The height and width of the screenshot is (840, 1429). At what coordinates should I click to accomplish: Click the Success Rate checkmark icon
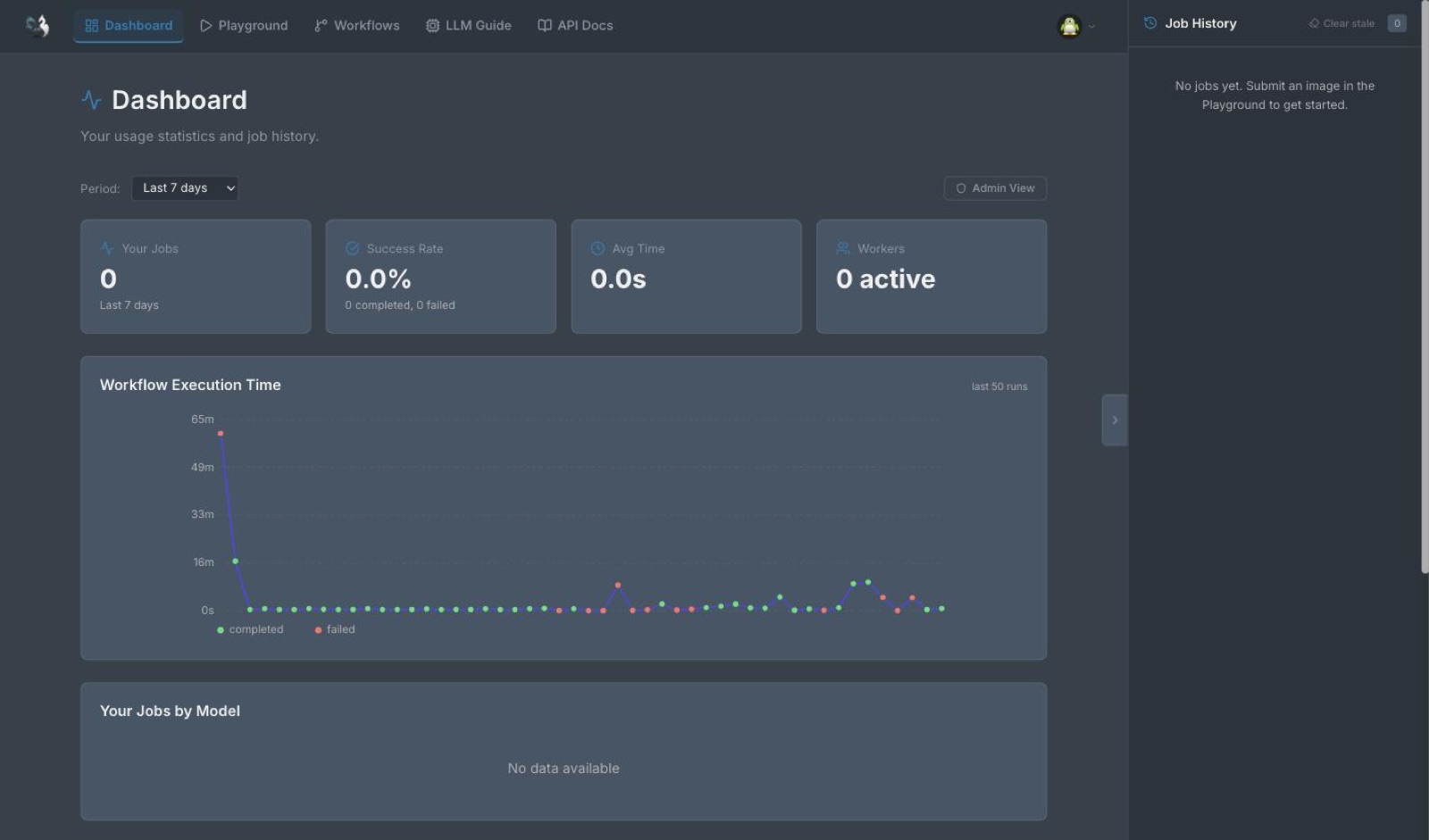(352, 248)
